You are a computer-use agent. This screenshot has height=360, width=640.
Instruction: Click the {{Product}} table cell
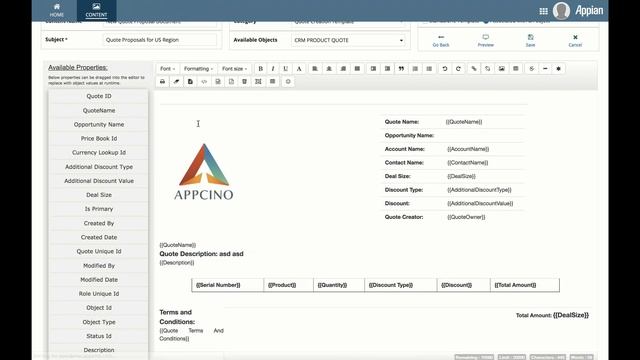pos(289,285)
